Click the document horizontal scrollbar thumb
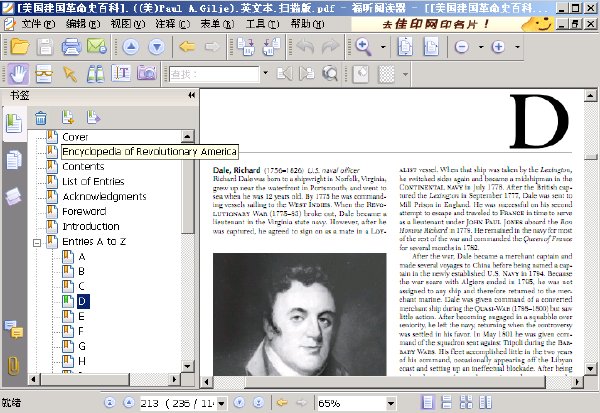 coord(395,382)
